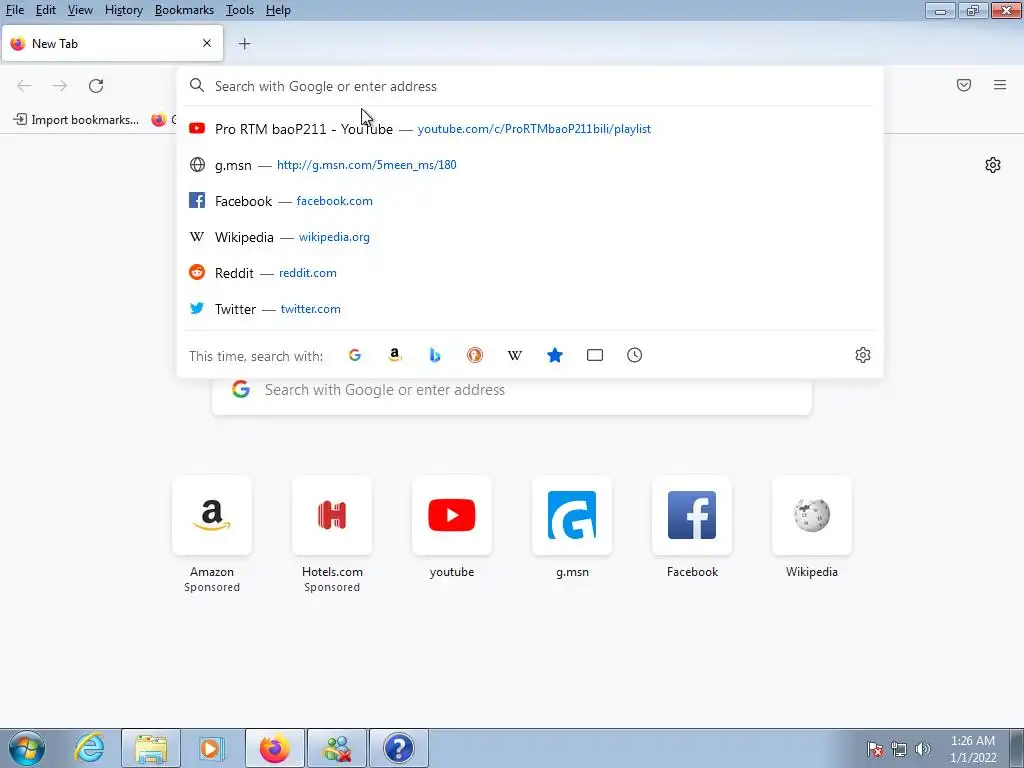Search open tabs using the tab icon
The width and height of the screenshot is (1024, 768).
(x=595, y=355)
